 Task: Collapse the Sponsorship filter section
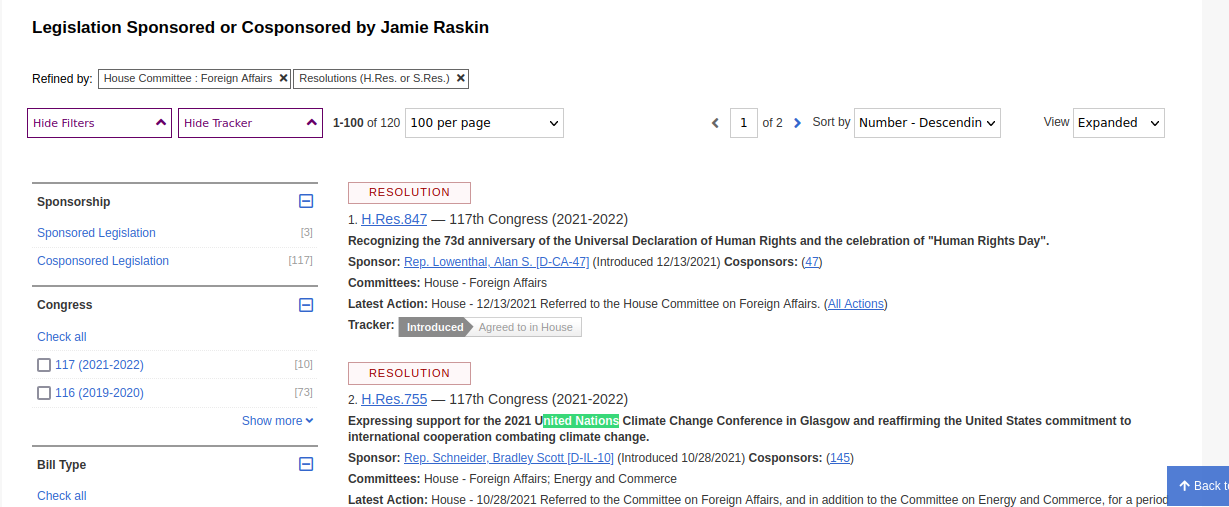coord(306,201)
